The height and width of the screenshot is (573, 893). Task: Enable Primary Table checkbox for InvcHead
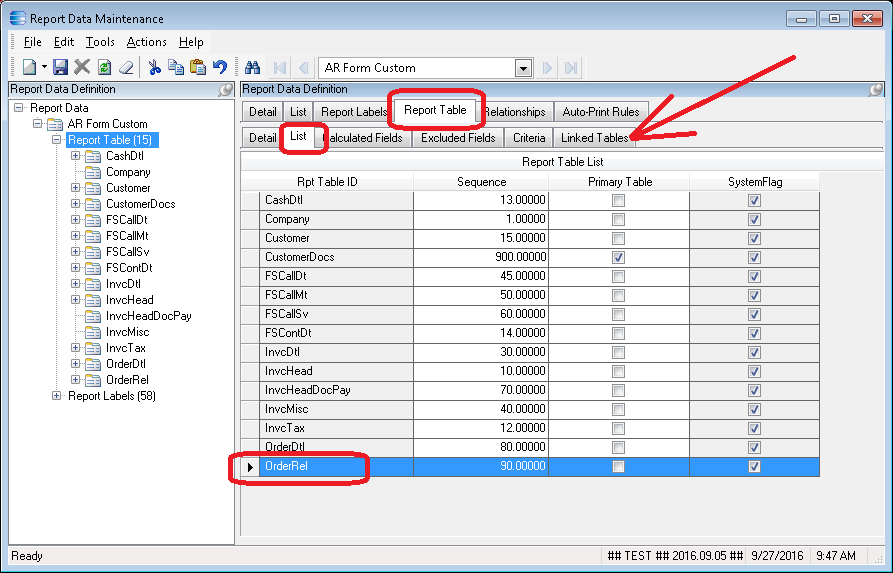click(x=619, y=371)
